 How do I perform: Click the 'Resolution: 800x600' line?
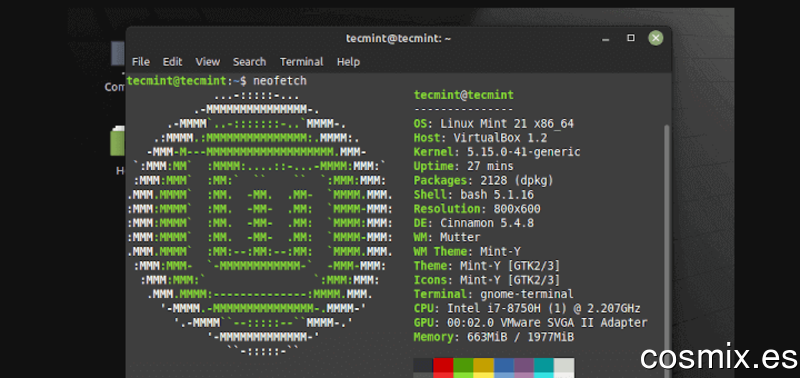(x=477, y=209)
